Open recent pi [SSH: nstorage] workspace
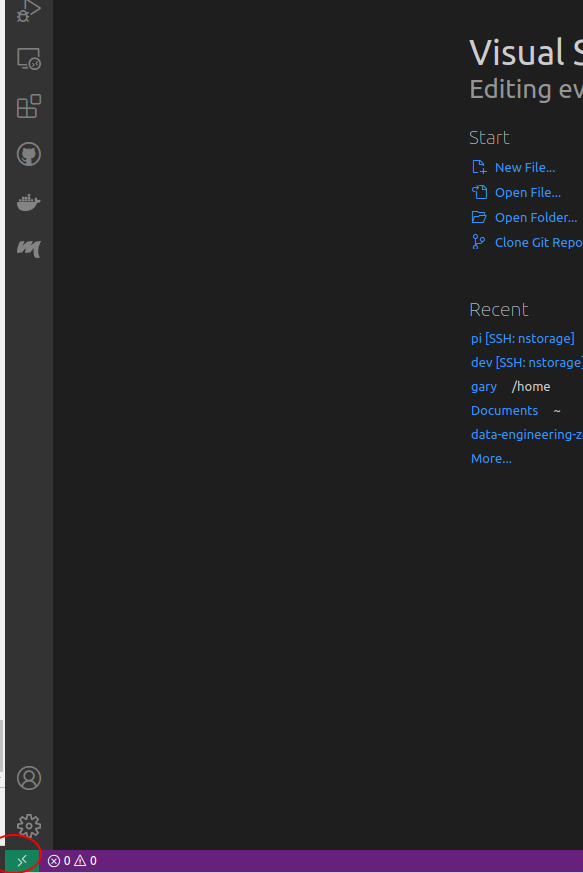583x873 pixels. (x=522, y=339)
